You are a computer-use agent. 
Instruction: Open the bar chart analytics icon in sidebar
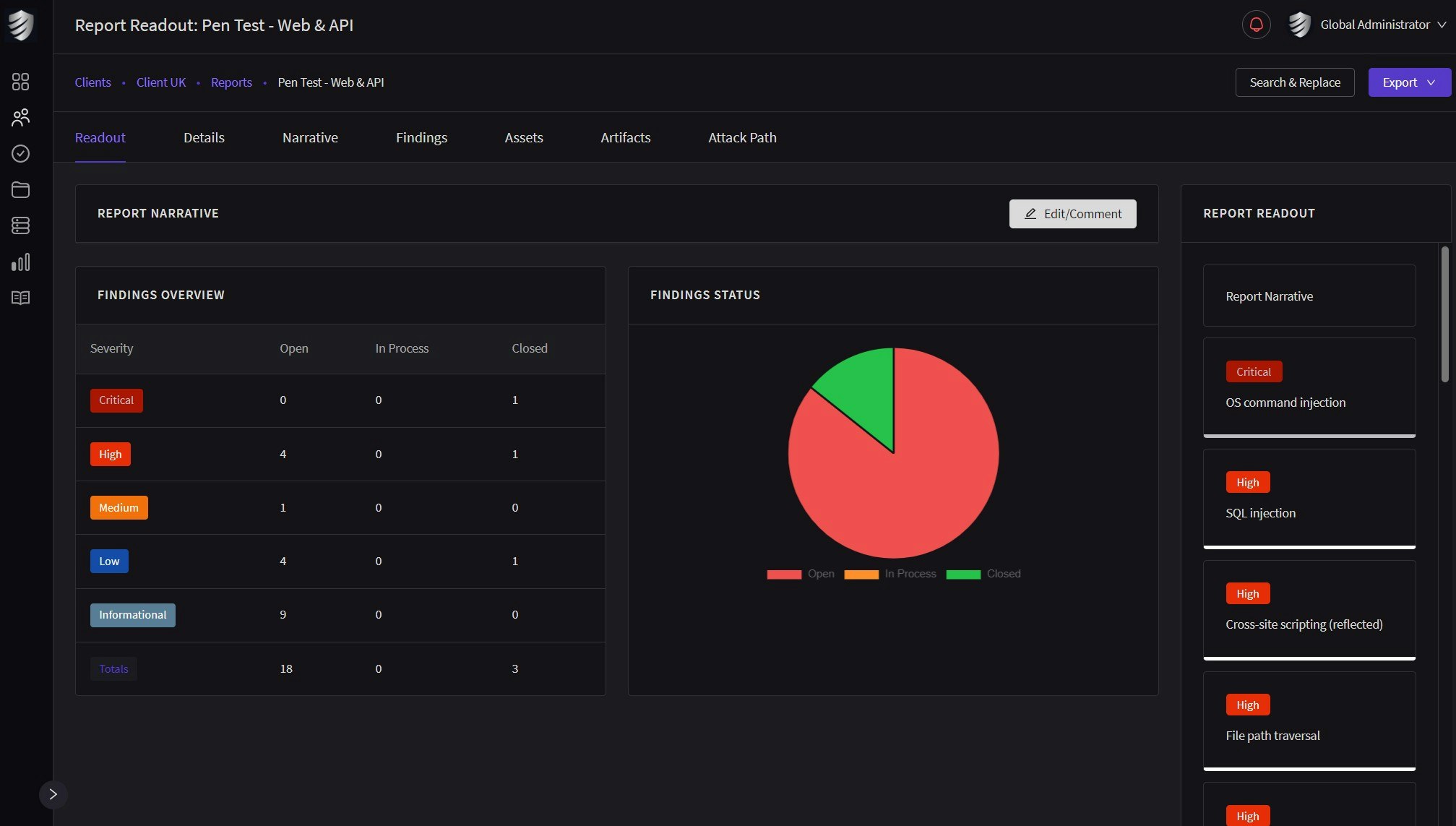[21, 262]
